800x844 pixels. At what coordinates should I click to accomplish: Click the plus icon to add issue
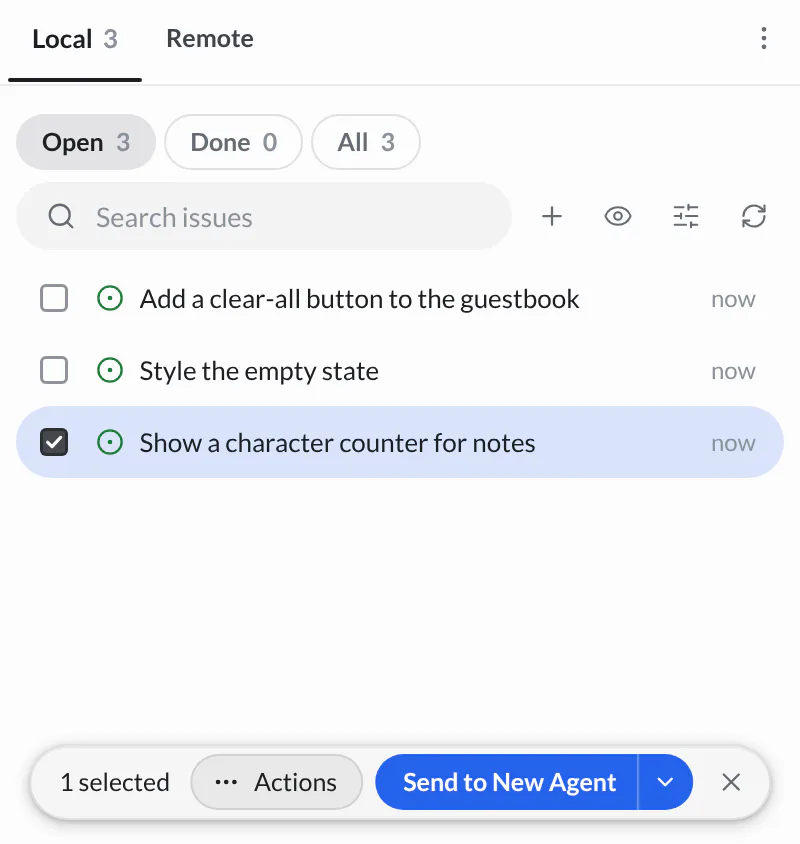pos(551,216)
